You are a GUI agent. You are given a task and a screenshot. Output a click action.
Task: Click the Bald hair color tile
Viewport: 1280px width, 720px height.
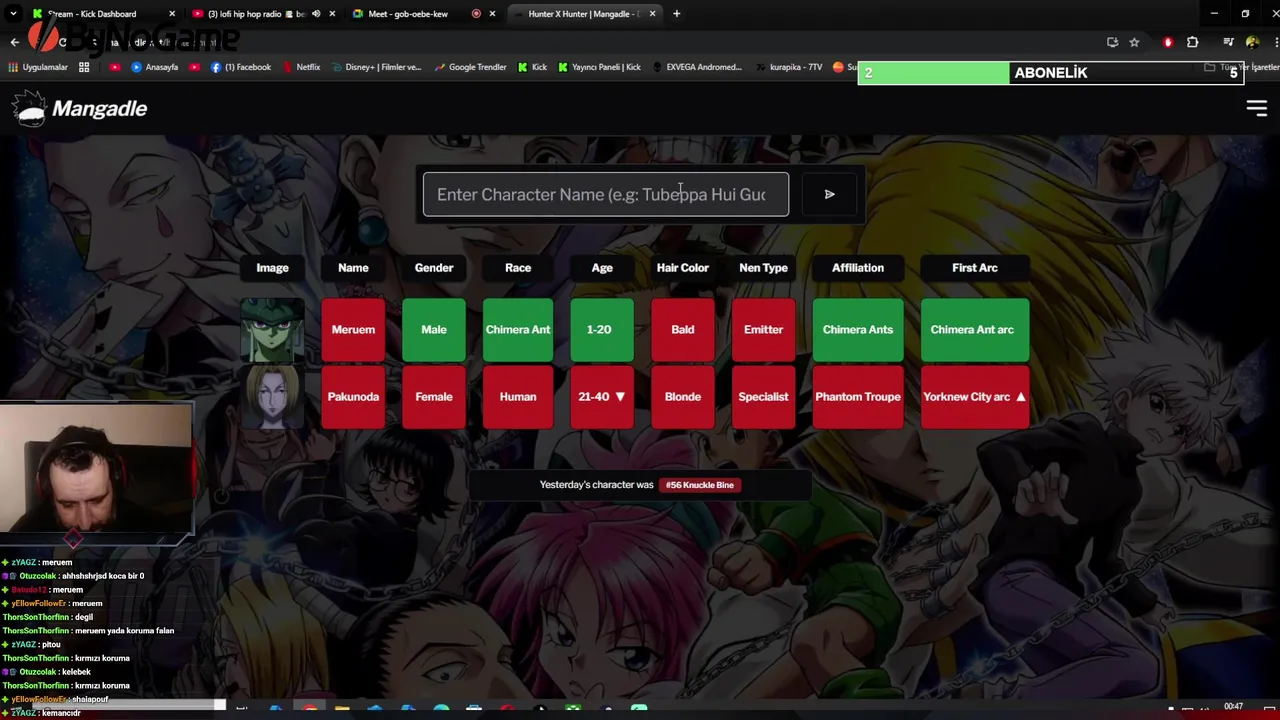coord(683,330)
